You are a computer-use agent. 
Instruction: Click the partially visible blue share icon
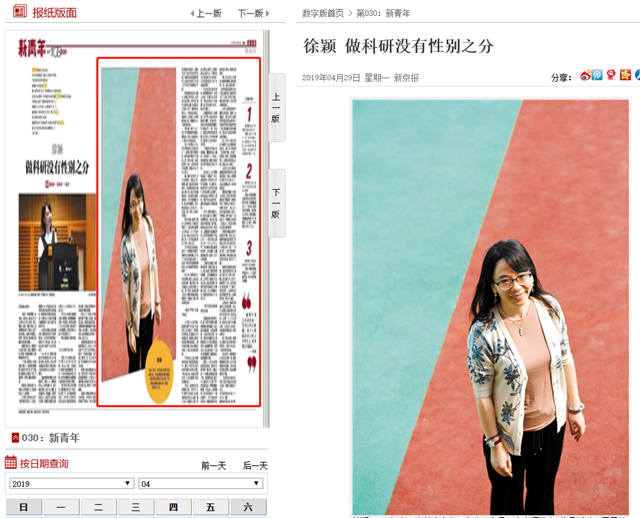pos(636,75)
